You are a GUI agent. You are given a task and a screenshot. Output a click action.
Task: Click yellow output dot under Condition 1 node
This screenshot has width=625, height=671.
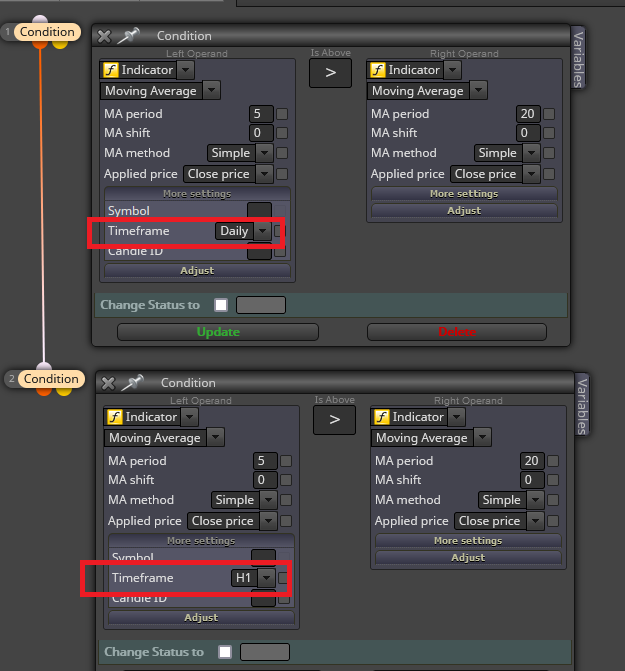(x=60, y=44)
